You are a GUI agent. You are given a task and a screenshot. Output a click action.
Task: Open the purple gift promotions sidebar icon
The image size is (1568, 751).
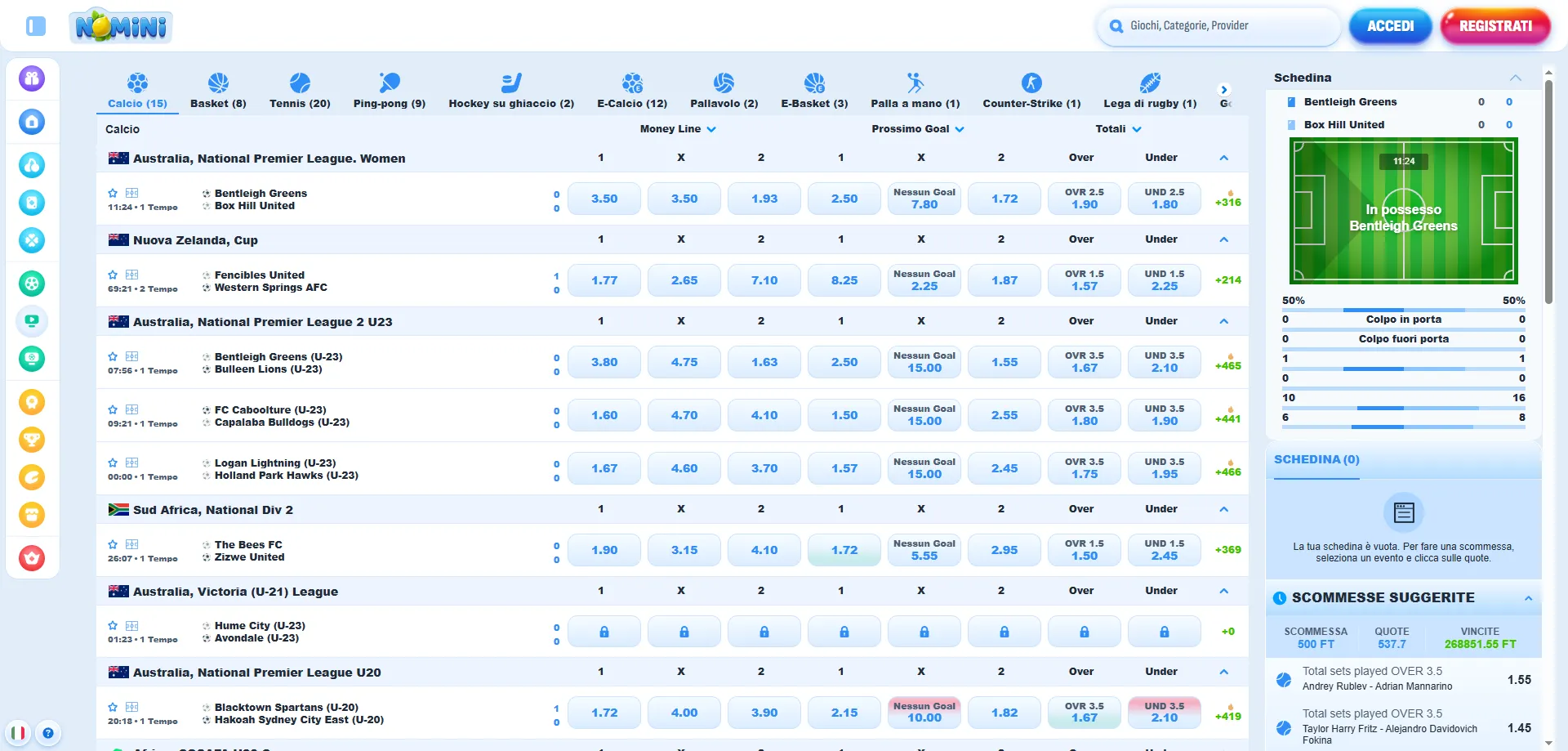coord(32,78)
